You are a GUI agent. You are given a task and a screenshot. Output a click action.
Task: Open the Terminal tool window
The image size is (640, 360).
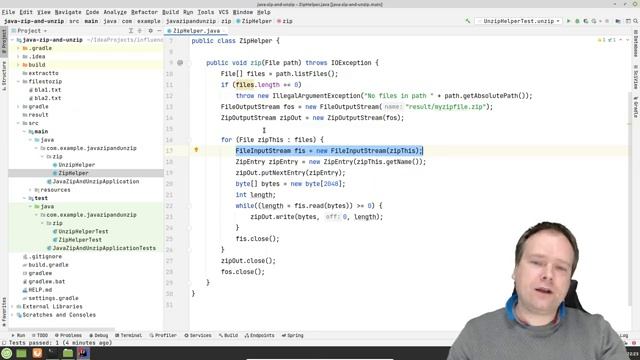128,336
